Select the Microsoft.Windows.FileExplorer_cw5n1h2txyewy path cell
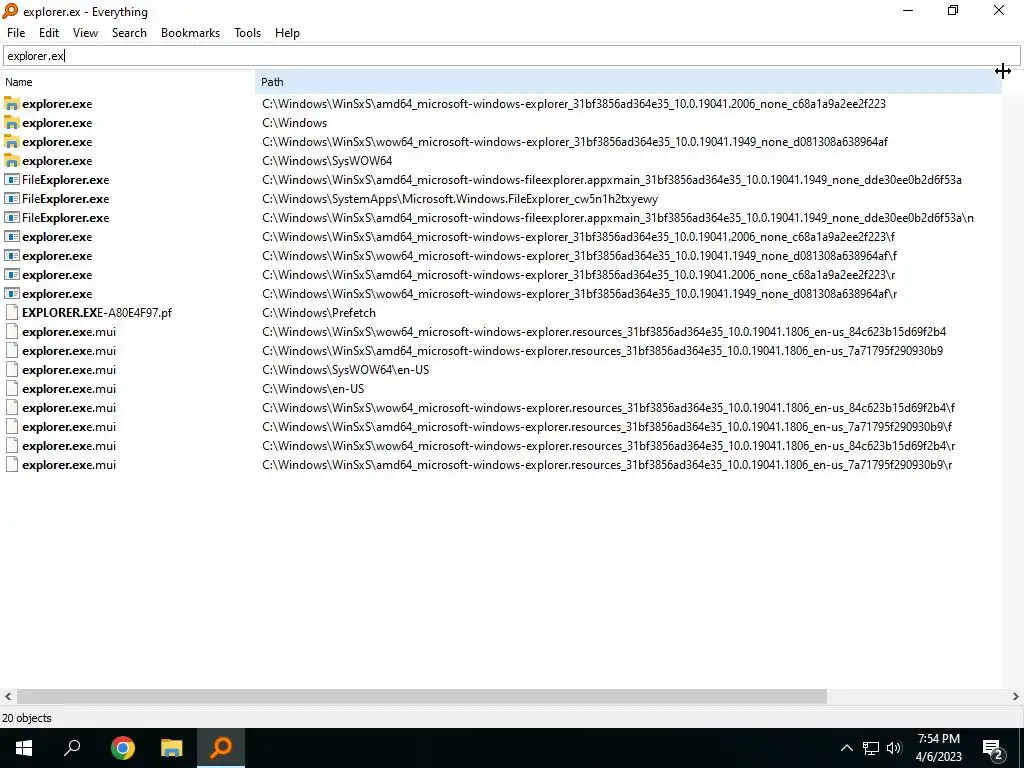This screenshot has height=768, width=1024. click(x=460, y=199)
